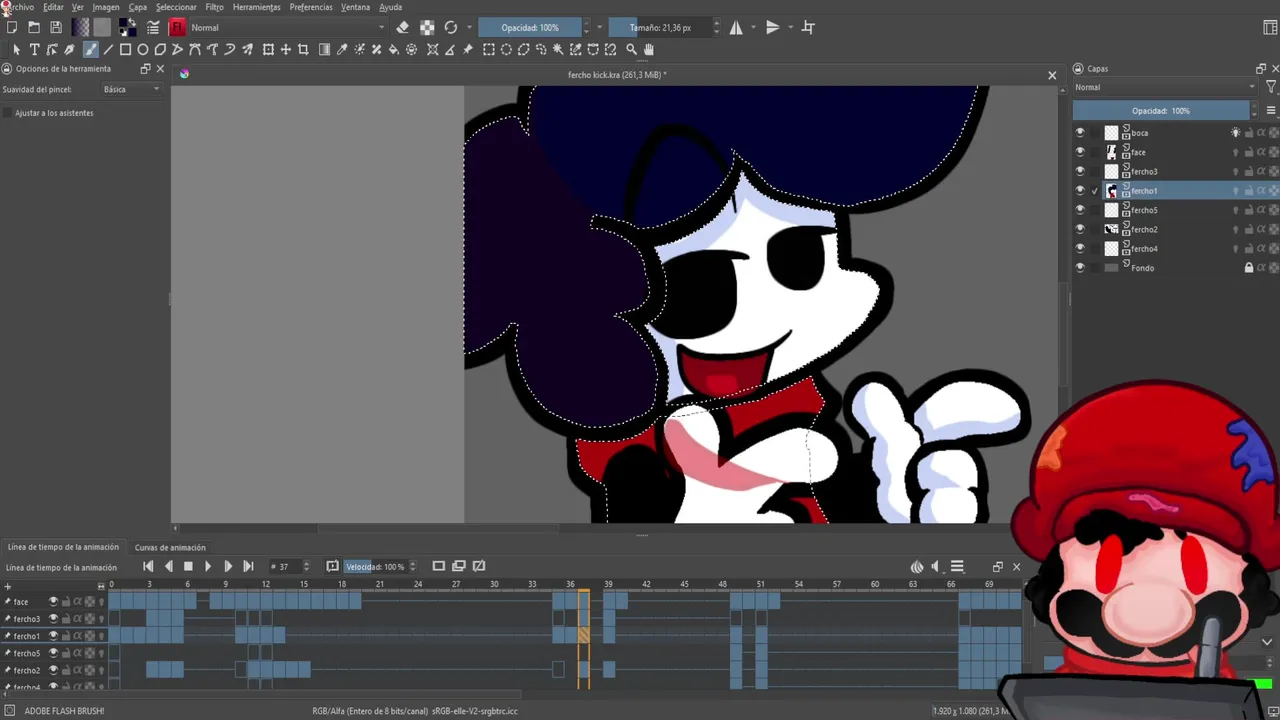Screen dimensions: 1280x720
Task: Select the text tool
Action: click(x=34, y=49)
